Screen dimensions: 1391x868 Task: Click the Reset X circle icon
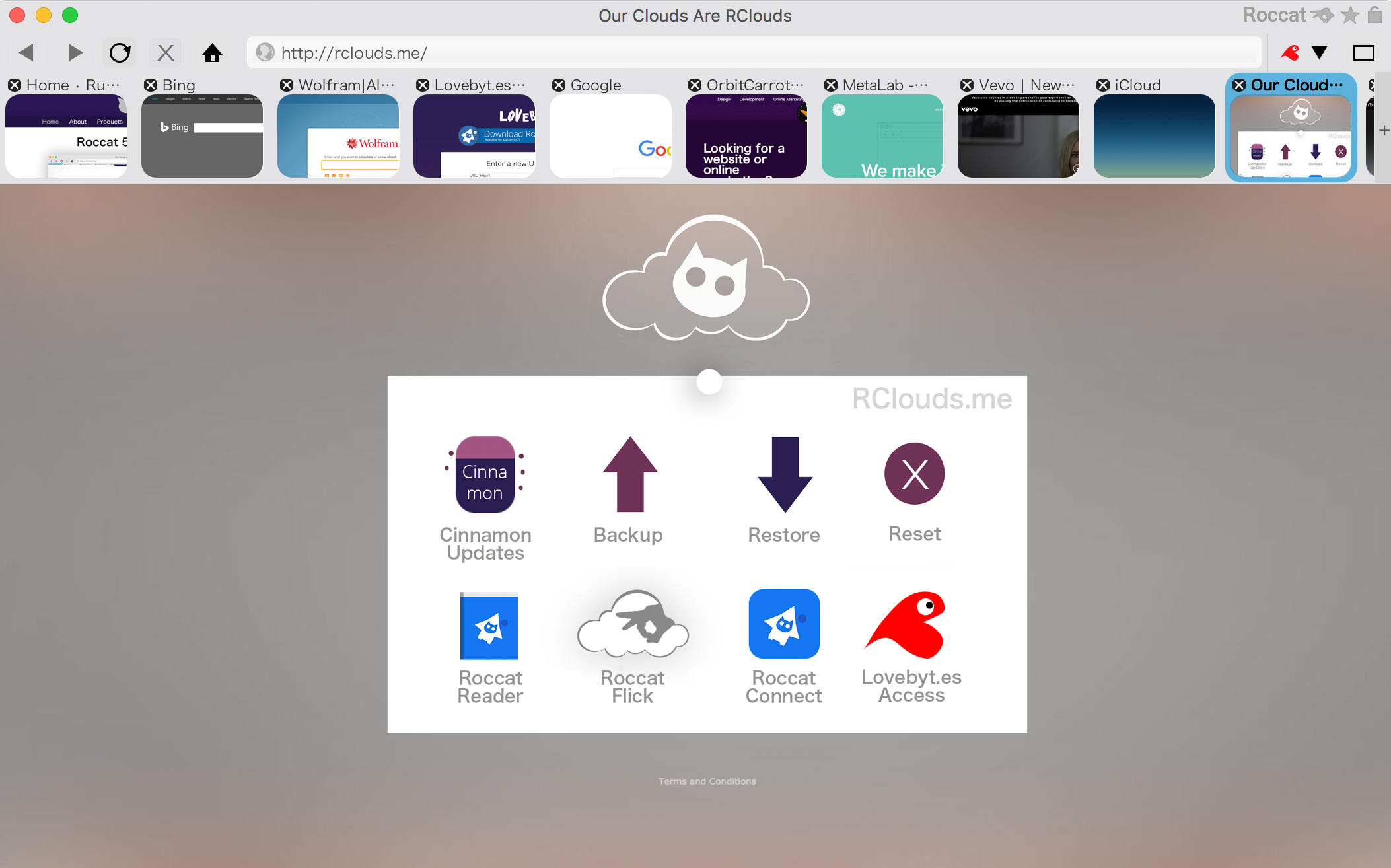pos(915,474)
